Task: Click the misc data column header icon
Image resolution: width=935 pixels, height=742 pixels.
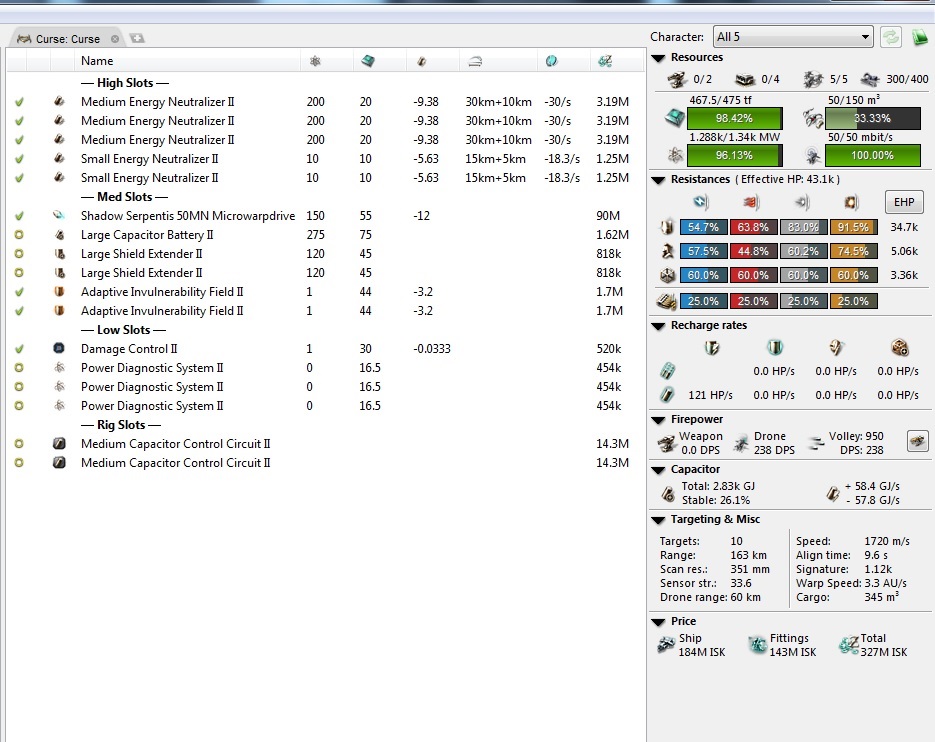Action: (552, 61)
